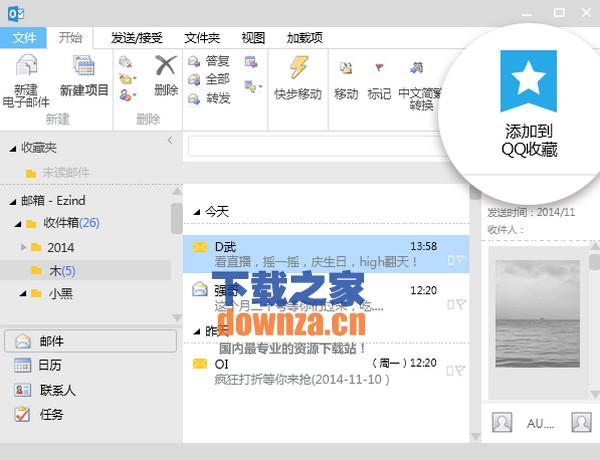This screenshot has height=460, width=600.
Task: Collapse the 今天 (Today) message group
Action: 196,212
